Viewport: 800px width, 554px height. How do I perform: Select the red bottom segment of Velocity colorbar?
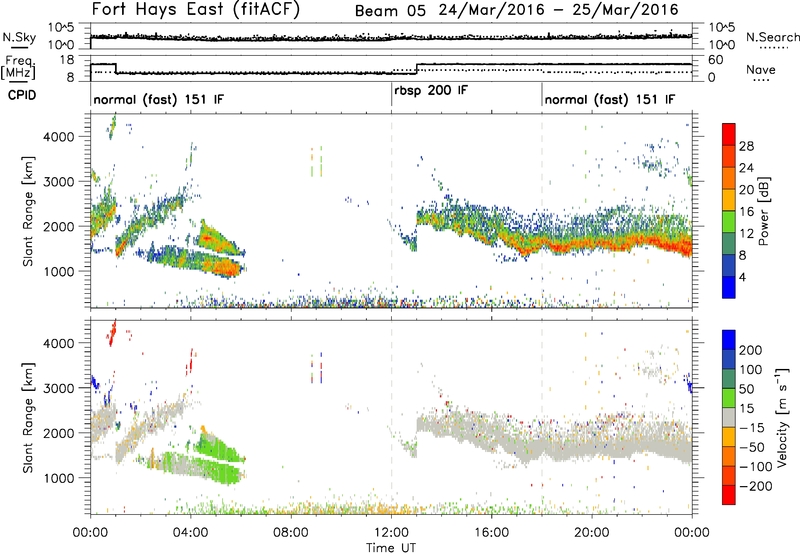click(x=729, y=495)
